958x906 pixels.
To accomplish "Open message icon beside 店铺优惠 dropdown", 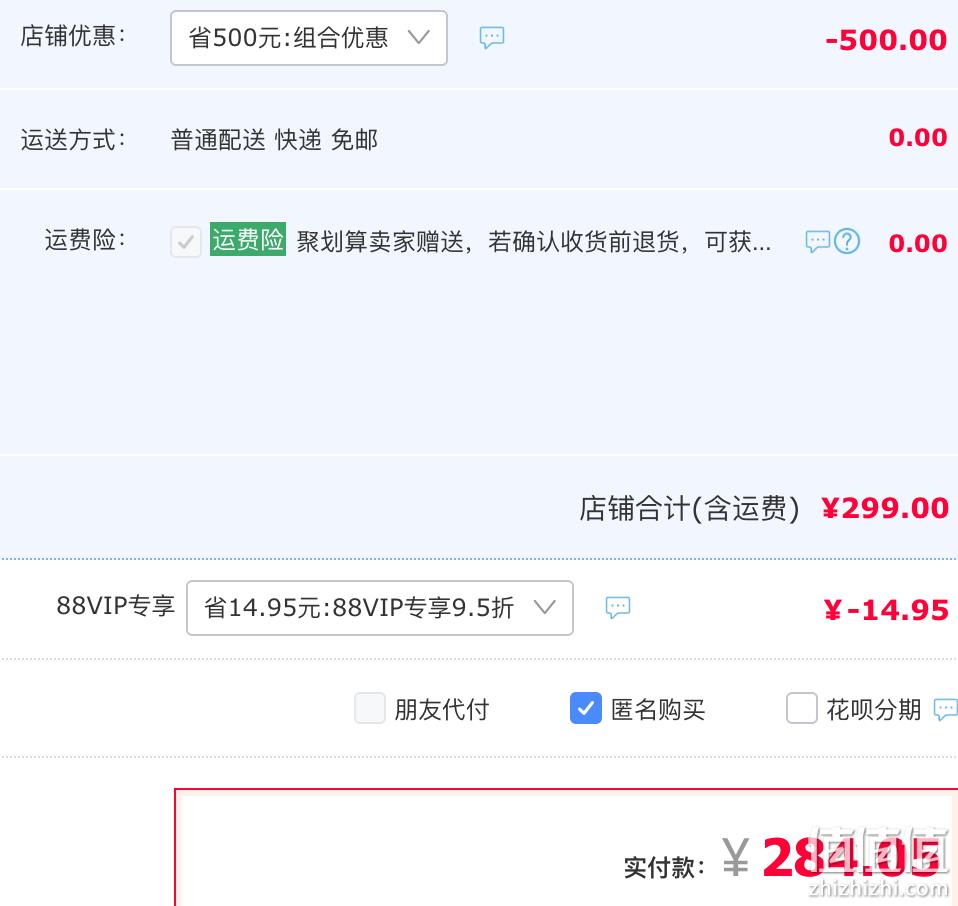I will pyautogui.click(x=492, y=38).
